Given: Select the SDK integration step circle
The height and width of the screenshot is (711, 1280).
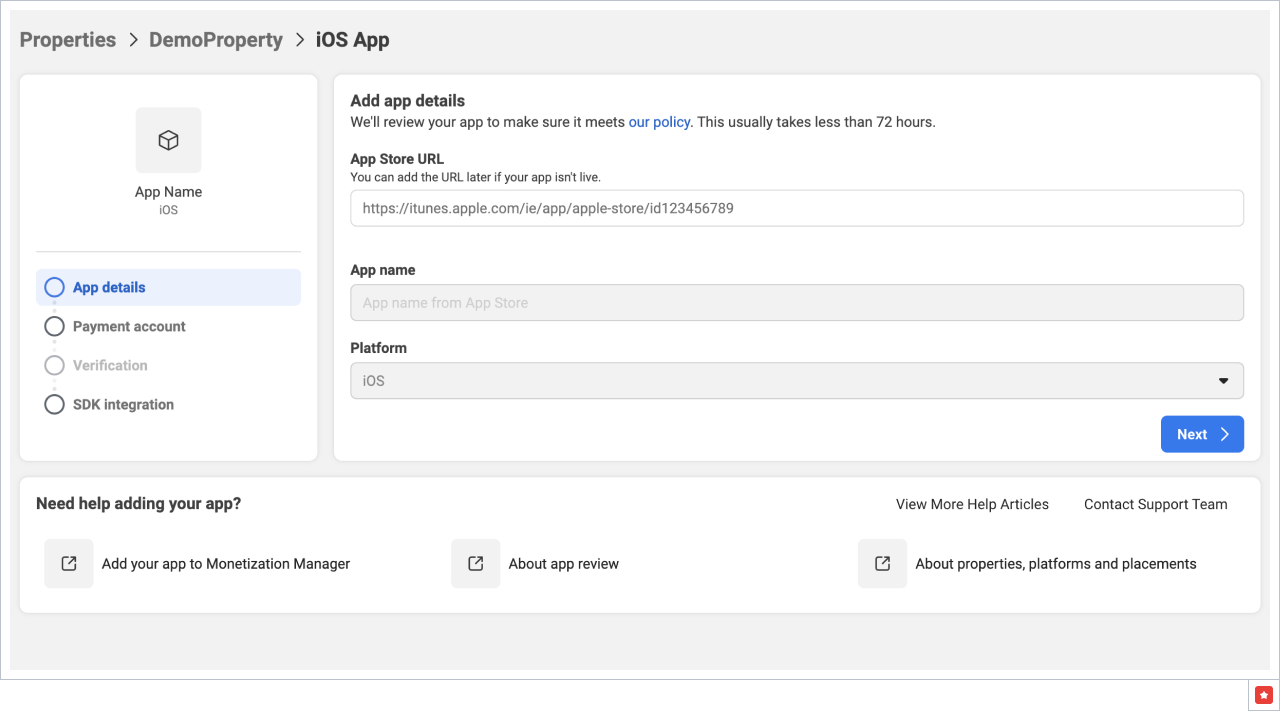Looking at the screenshot, I should tap(55, 405).
